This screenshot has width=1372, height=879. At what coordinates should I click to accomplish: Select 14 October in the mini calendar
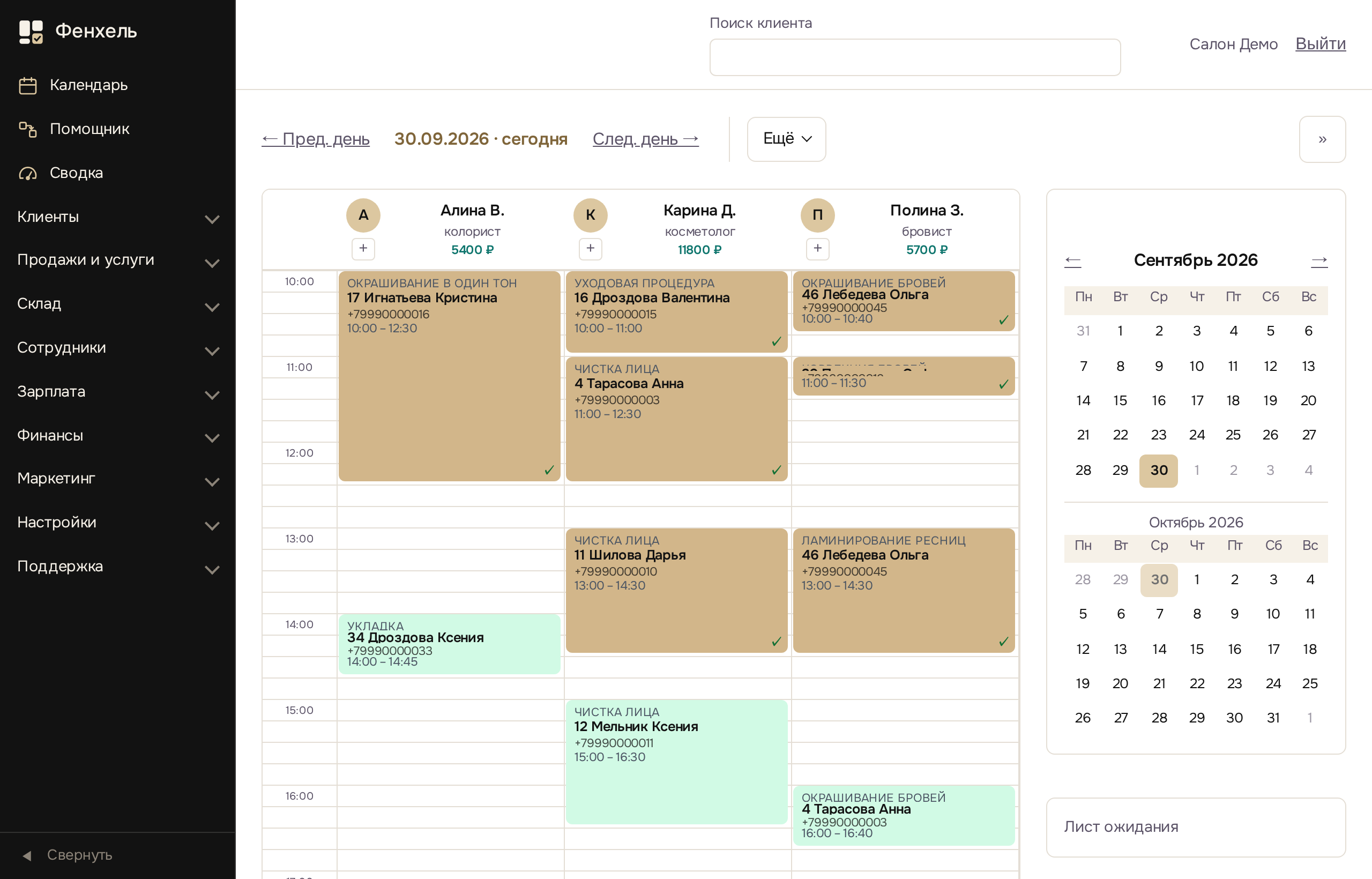pyautogui.click(x=1159, y=649)
